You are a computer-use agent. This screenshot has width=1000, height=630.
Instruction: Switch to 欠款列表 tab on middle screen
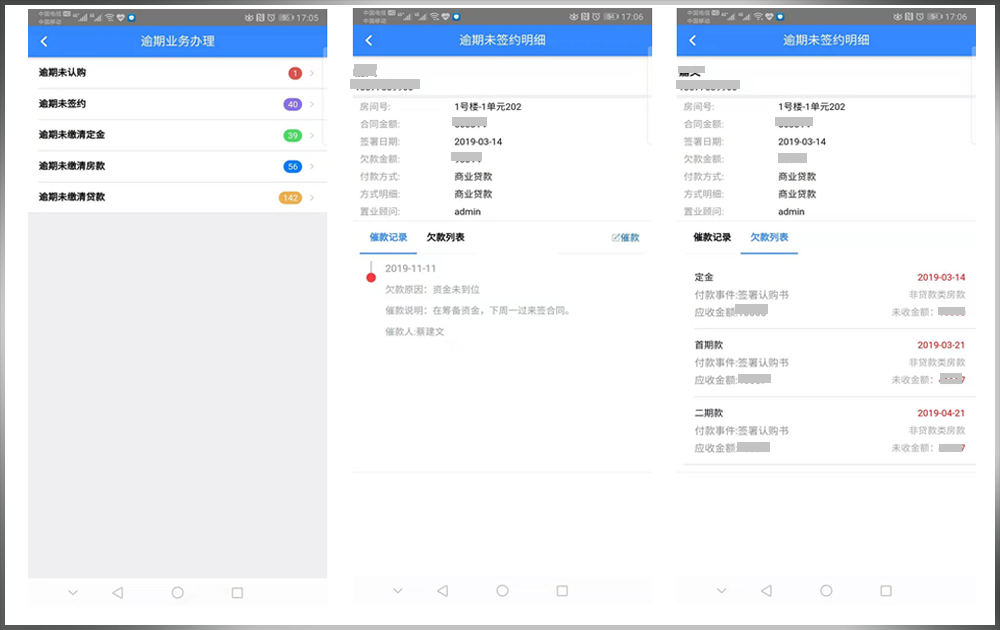[445, 238]
